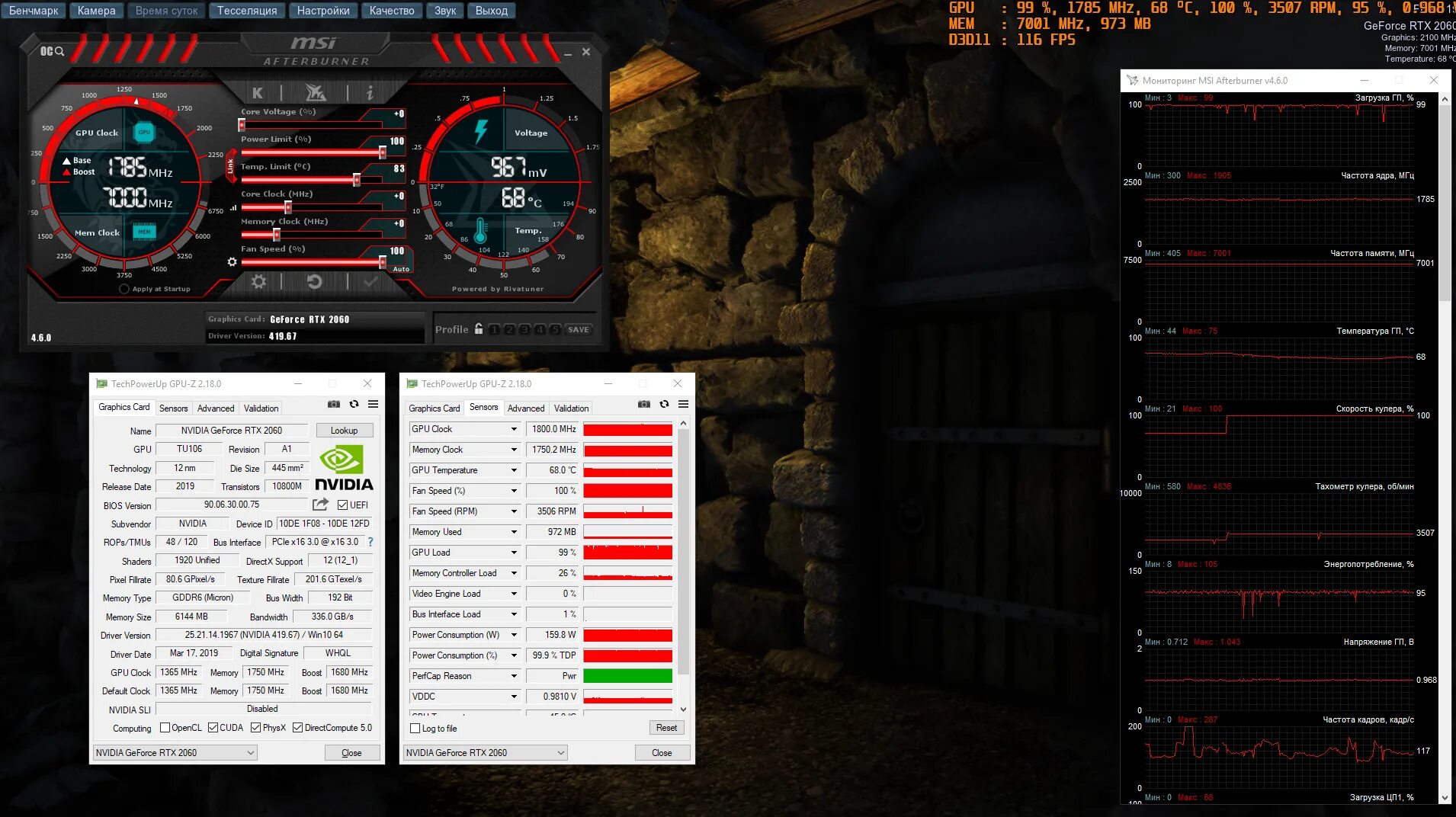
Task: Open Afterburner information icon
Action: 370,93
